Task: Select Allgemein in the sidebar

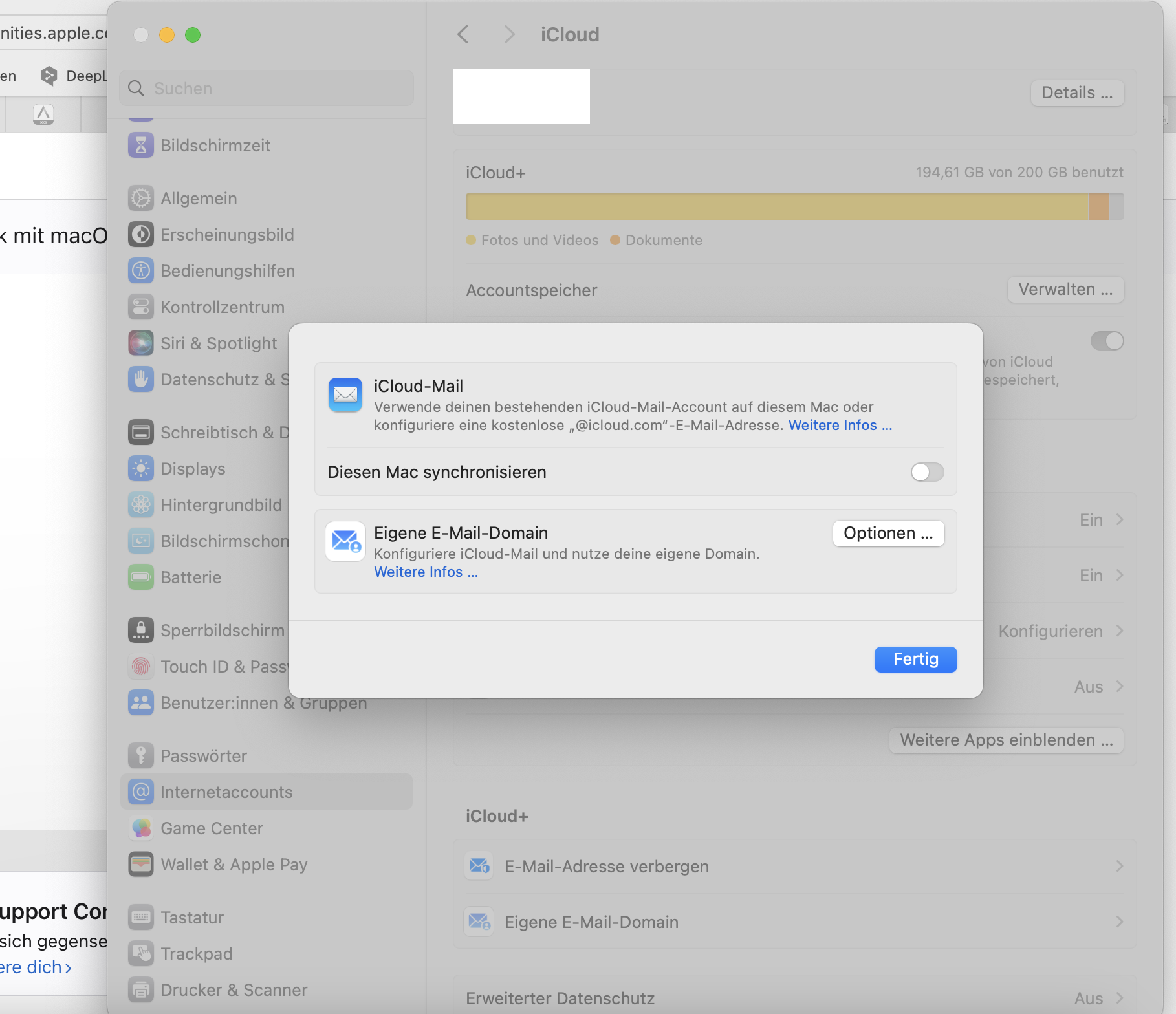Action: click(267, 199)
